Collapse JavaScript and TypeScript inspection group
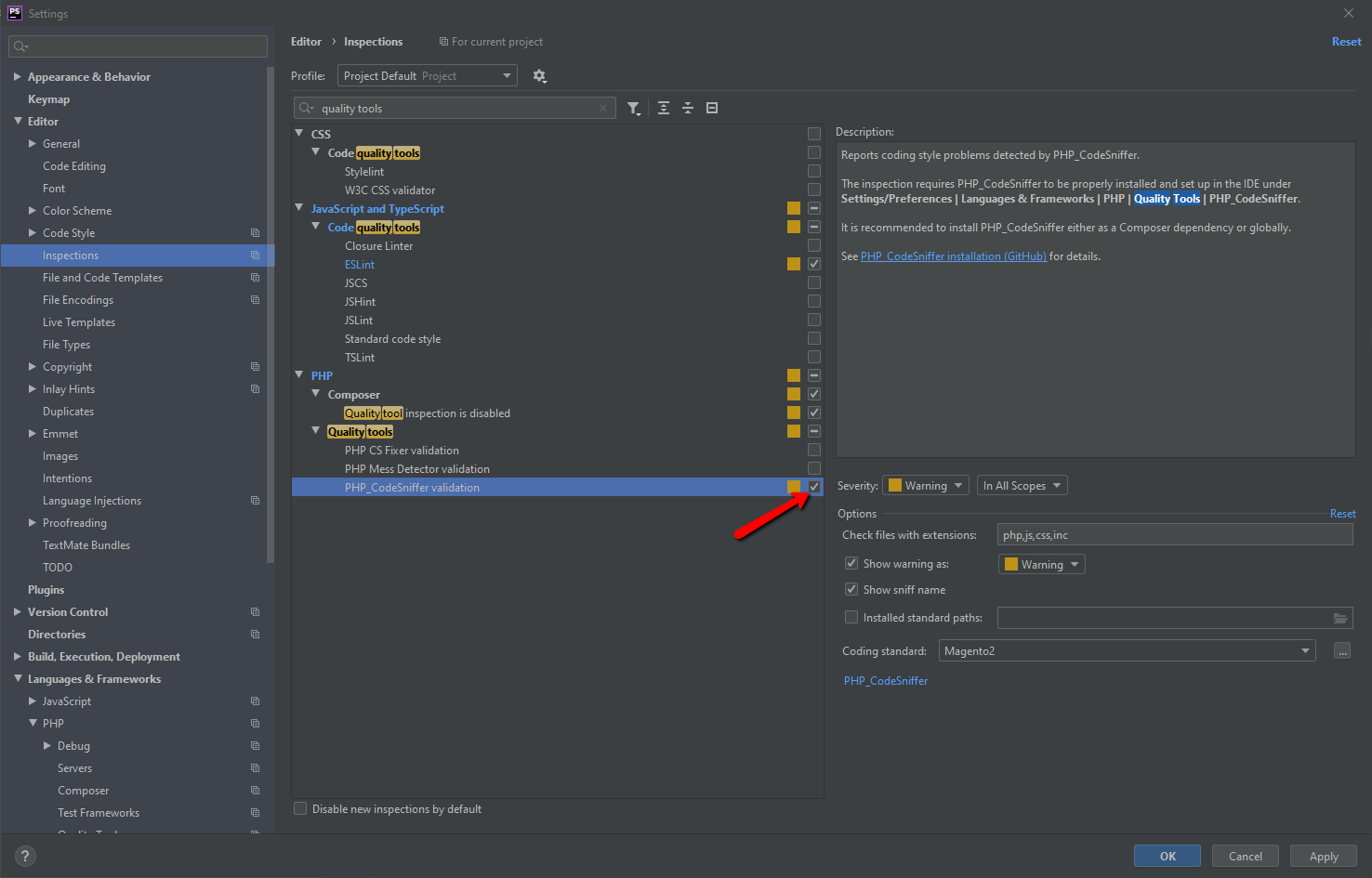Viewport: 1372px width, 878px height. pos(299,208)
